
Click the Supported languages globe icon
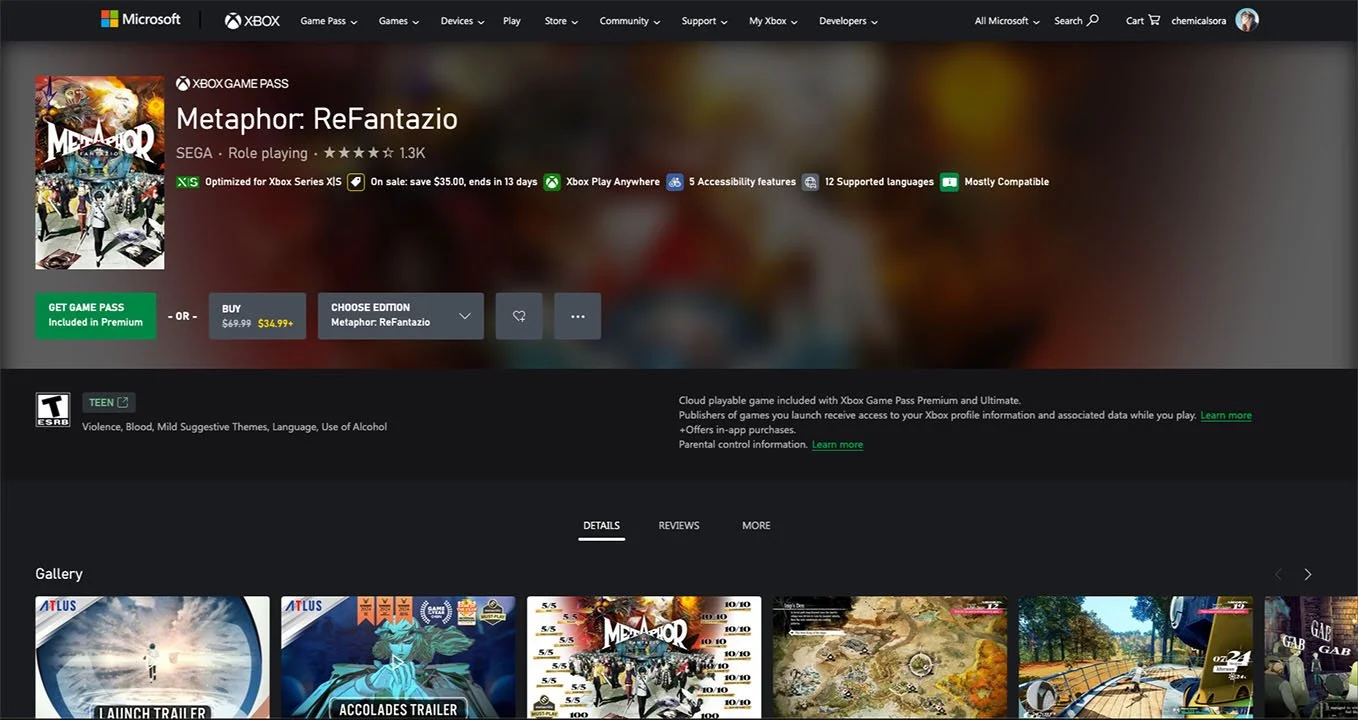pyautogui.click(x=810, y=182)
